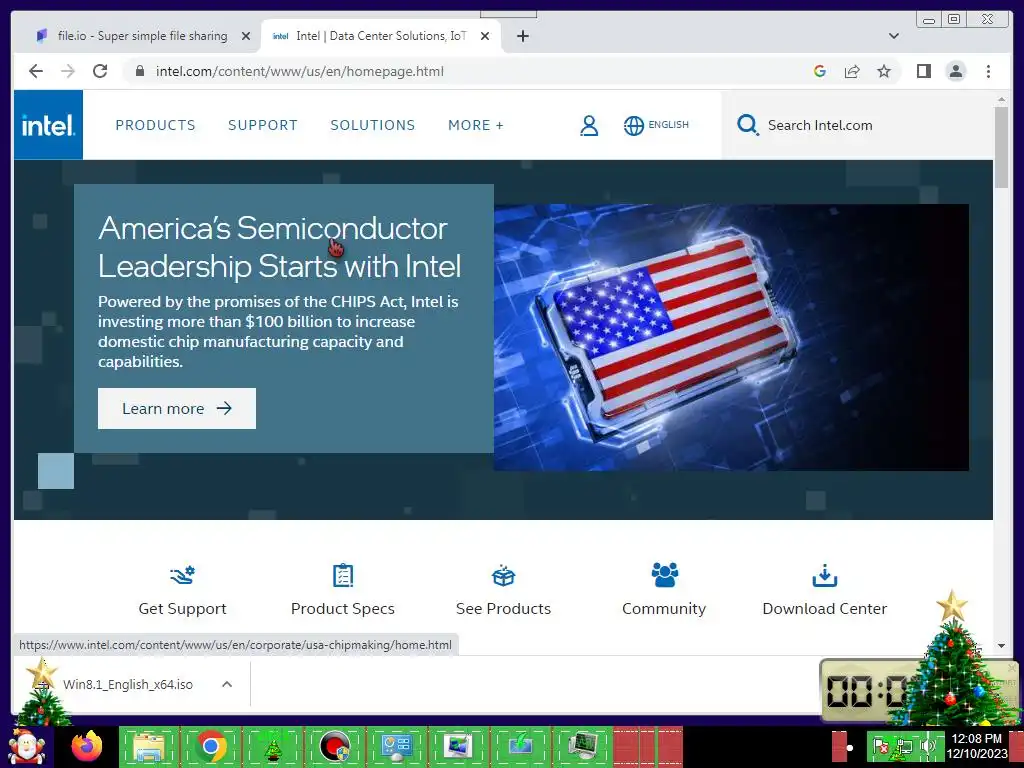Click the browser forward arrow
This screenshot has width=1024, height=768.
[x=68, y=71]
